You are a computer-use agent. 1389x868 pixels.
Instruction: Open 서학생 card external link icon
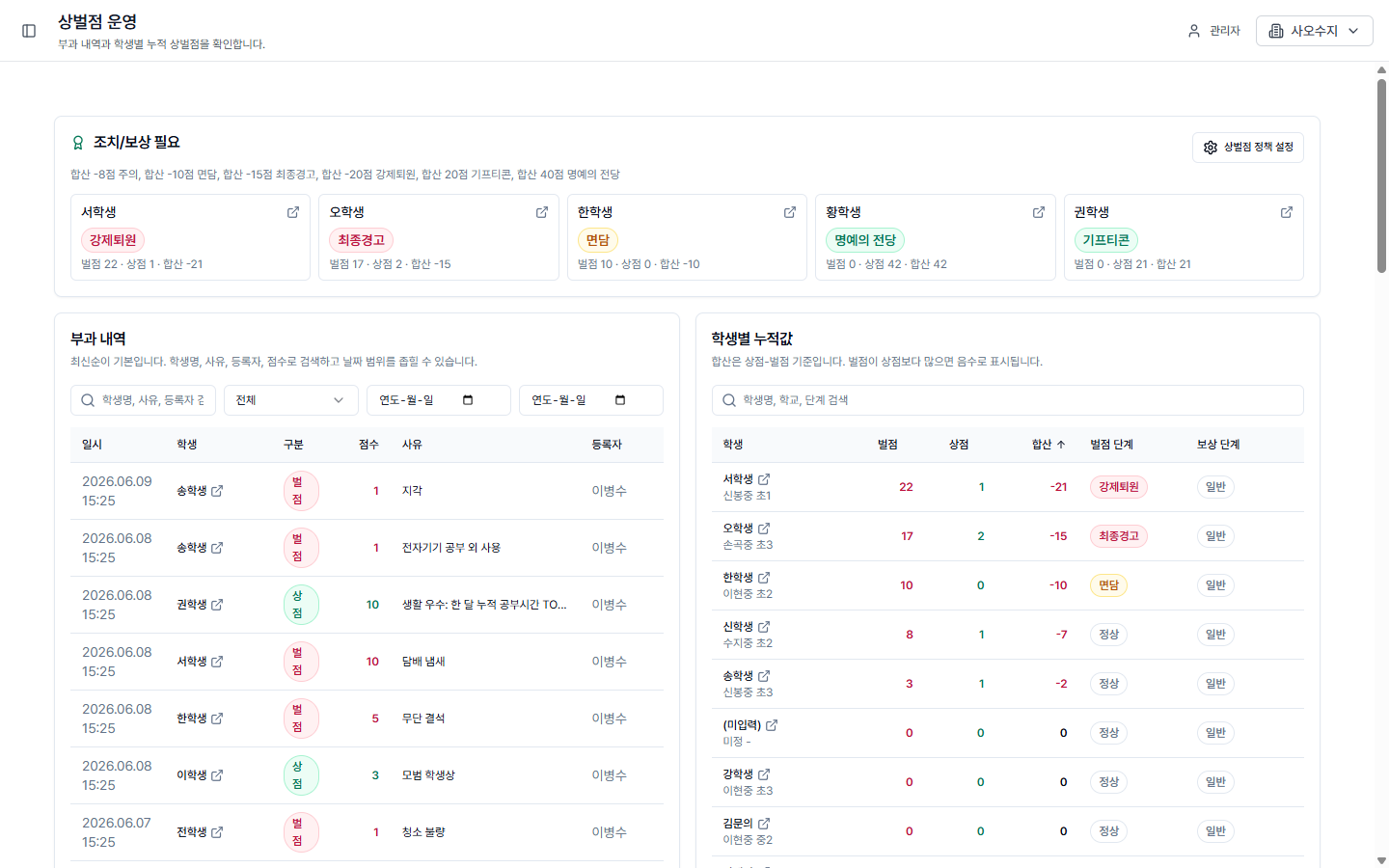click(293, 212)
